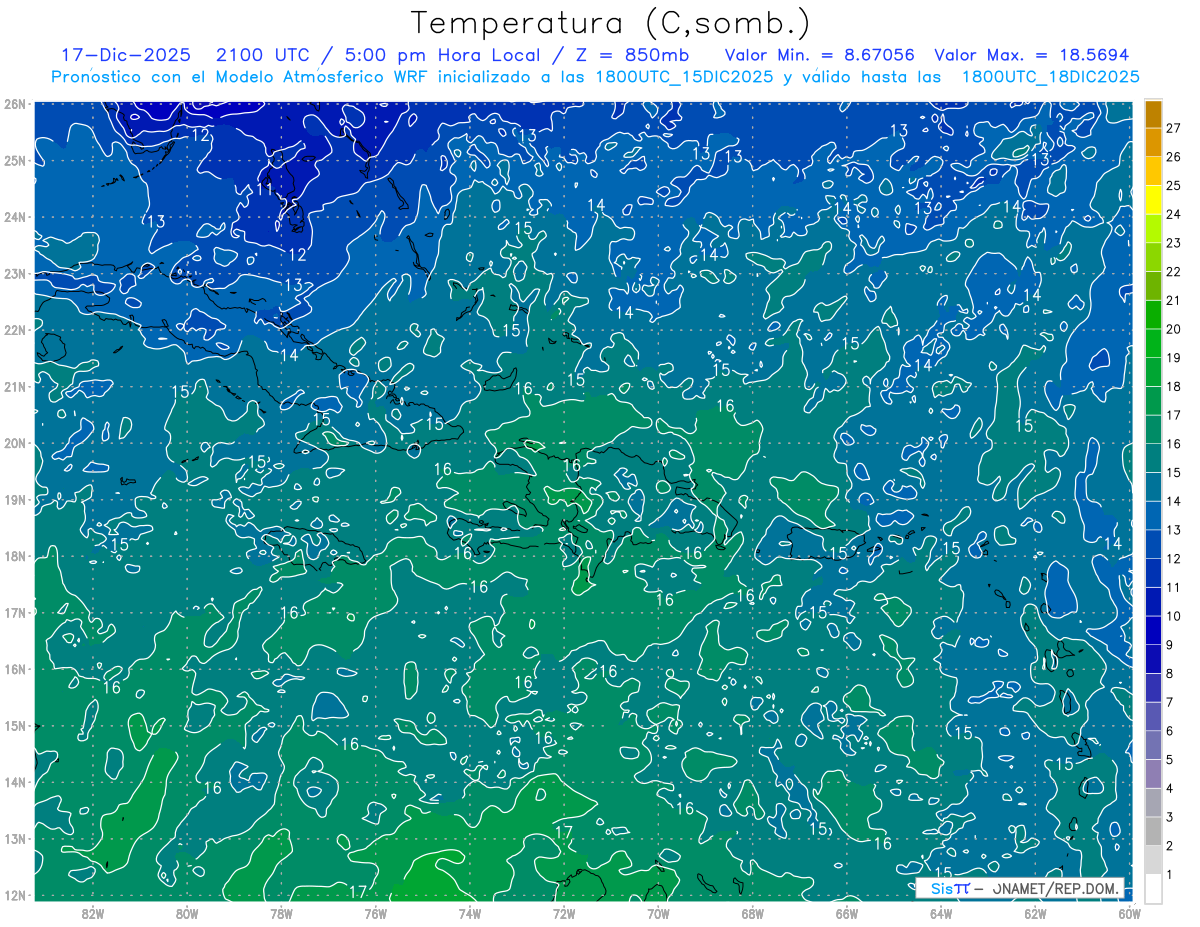1200x927 pixels.
Task: Click the "76W" longitude axis label
Action: (375, 913)
